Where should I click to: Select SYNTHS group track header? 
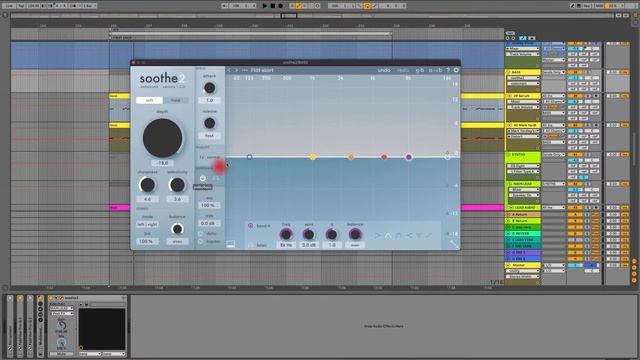[523, 155]
